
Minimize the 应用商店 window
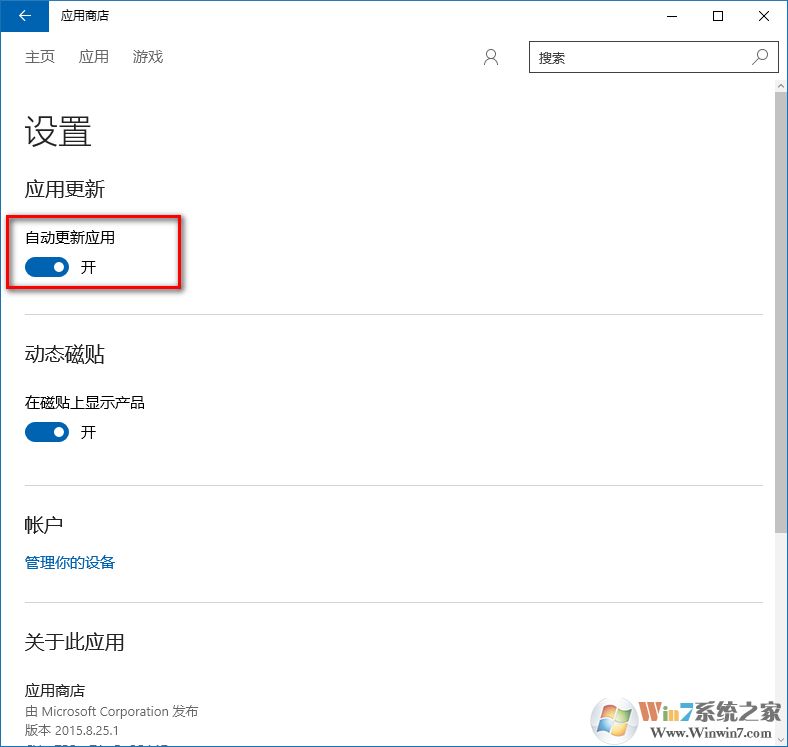[x=672, y=16]
